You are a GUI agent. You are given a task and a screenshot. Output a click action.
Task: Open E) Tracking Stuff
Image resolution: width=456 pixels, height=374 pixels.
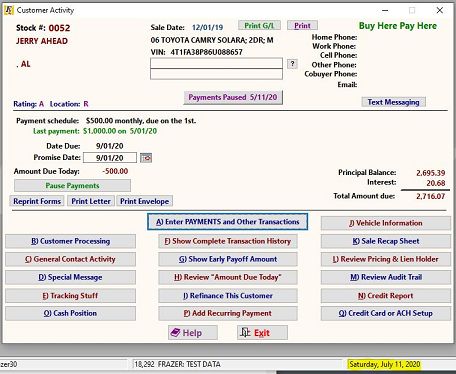pos(70,295)
